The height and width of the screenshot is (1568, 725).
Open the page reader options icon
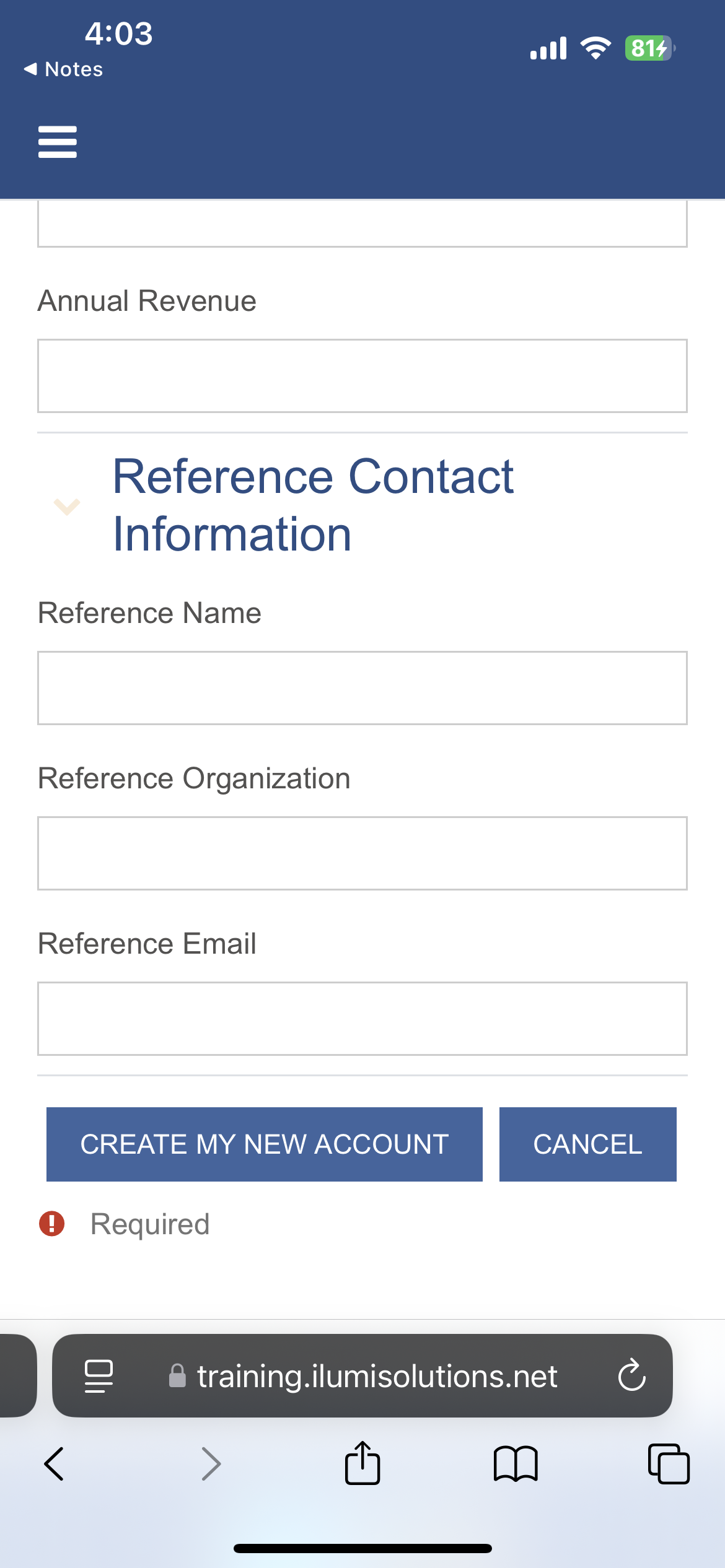[x=99, y=1375]
